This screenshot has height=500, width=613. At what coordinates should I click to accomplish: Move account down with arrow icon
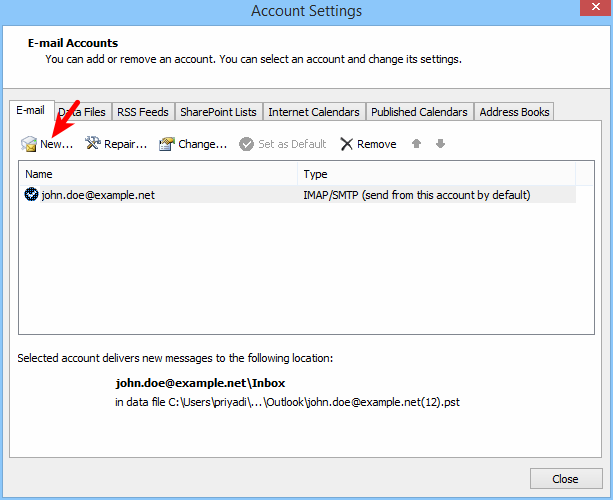[440, 143]
